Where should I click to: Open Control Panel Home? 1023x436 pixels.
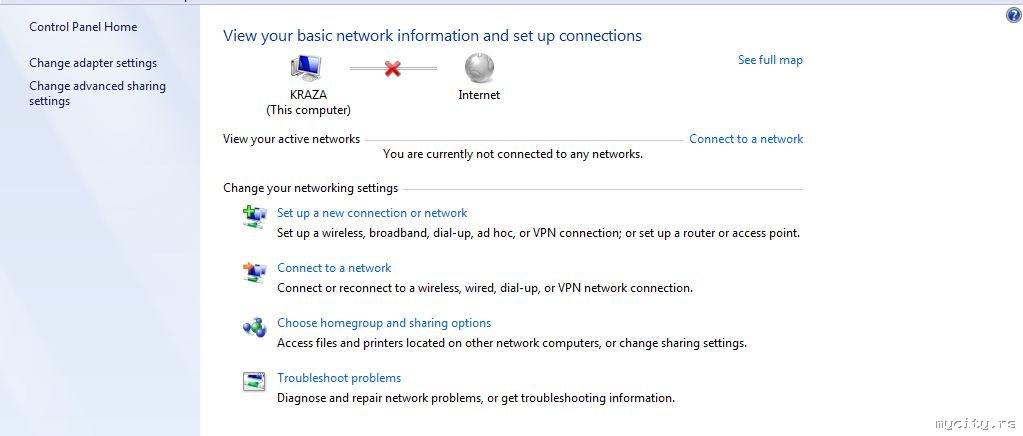[83, 27]
